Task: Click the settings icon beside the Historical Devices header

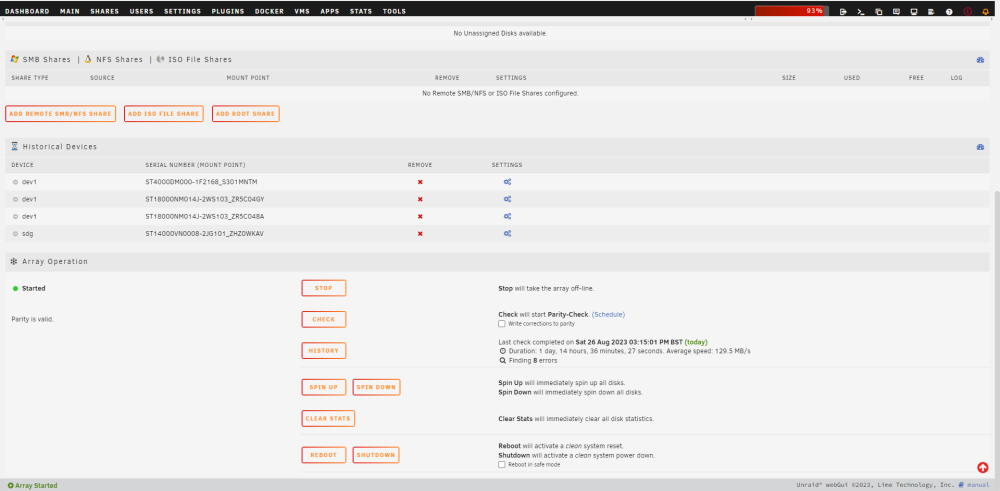Action: pyautogui.click(x=980, y=147)
